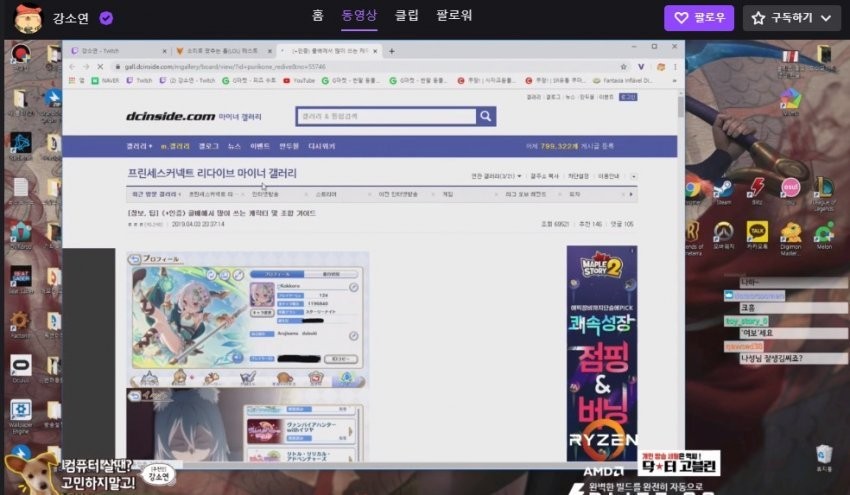Open the Twitch bookmark in bookmarks bar
This screenshot has width=850, height=495.
pos(139,81)
